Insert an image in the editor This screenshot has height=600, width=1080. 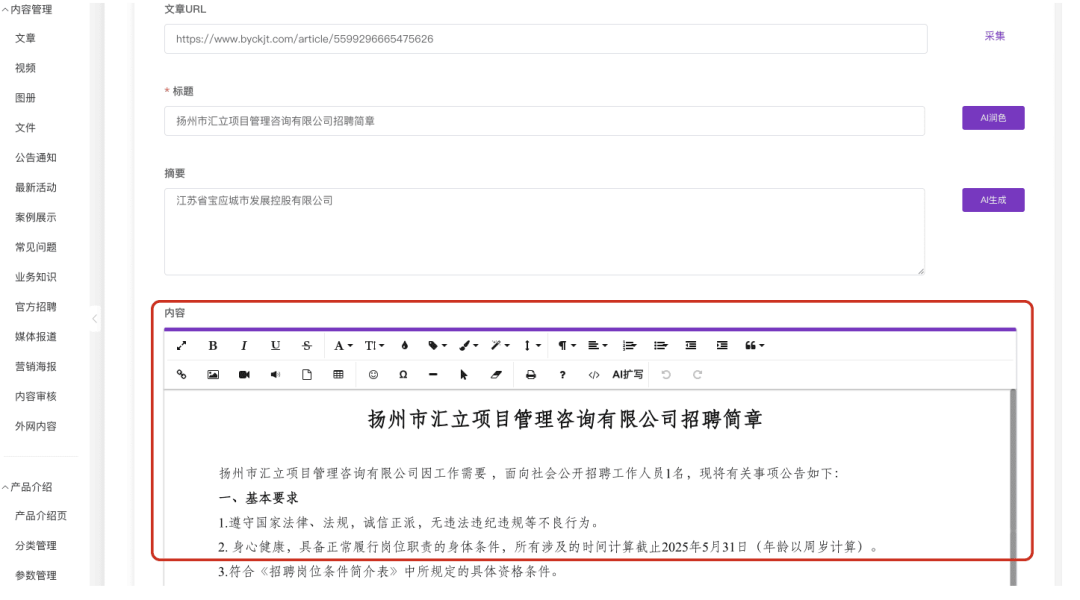[213, 375]
